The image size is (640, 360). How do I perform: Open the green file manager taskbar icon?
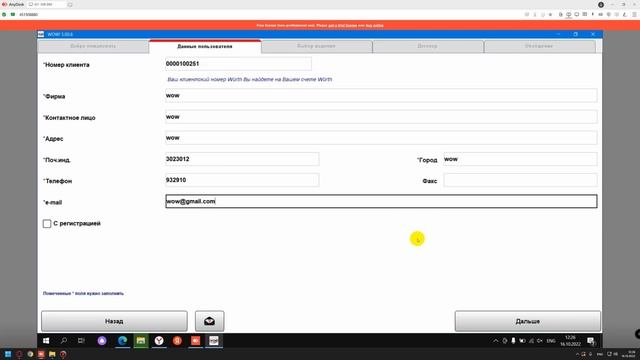[x=141, y=340]
